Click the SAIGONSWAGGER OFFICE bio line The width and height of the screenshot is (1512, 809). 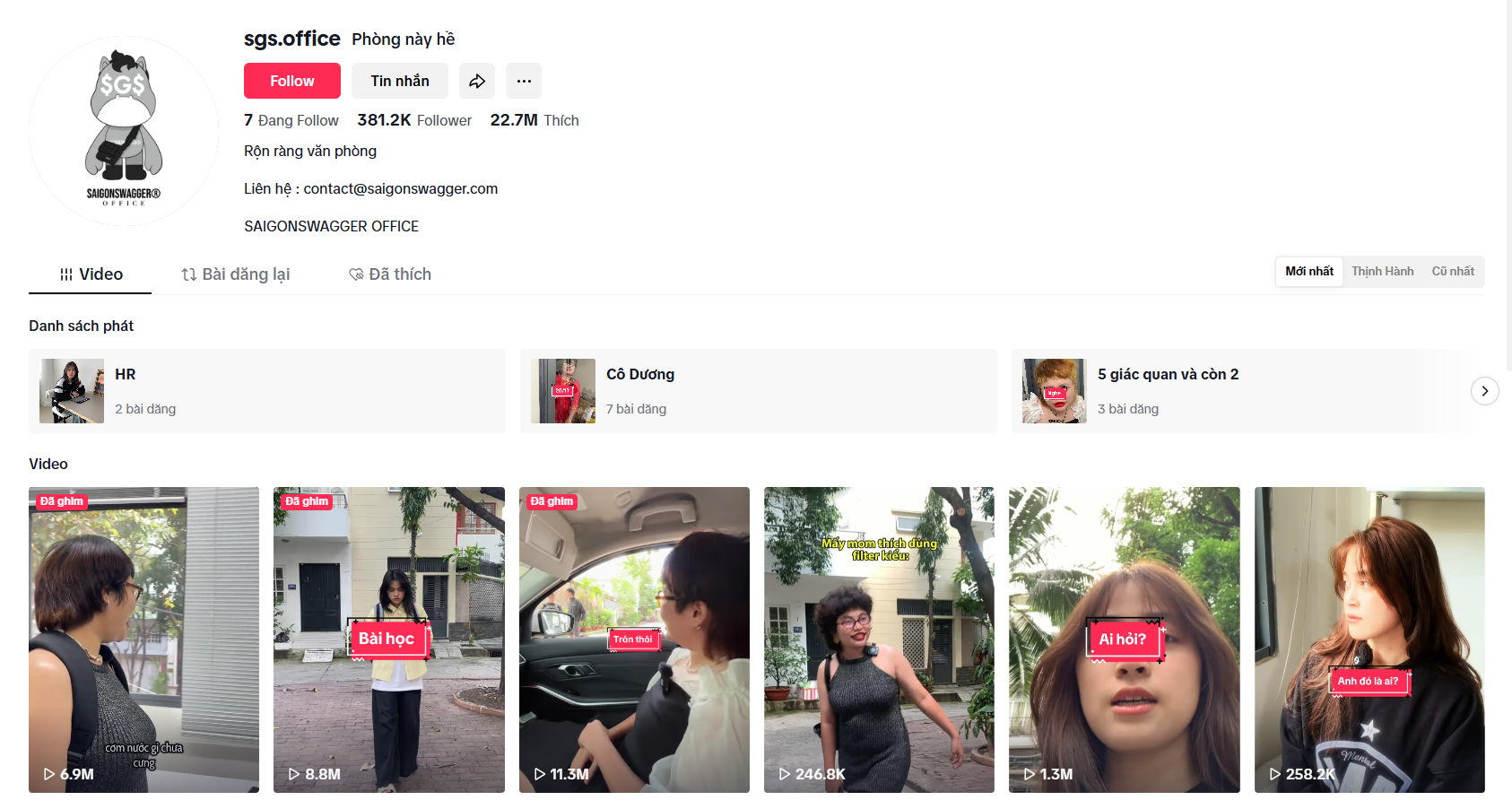[x=331, y=226]
